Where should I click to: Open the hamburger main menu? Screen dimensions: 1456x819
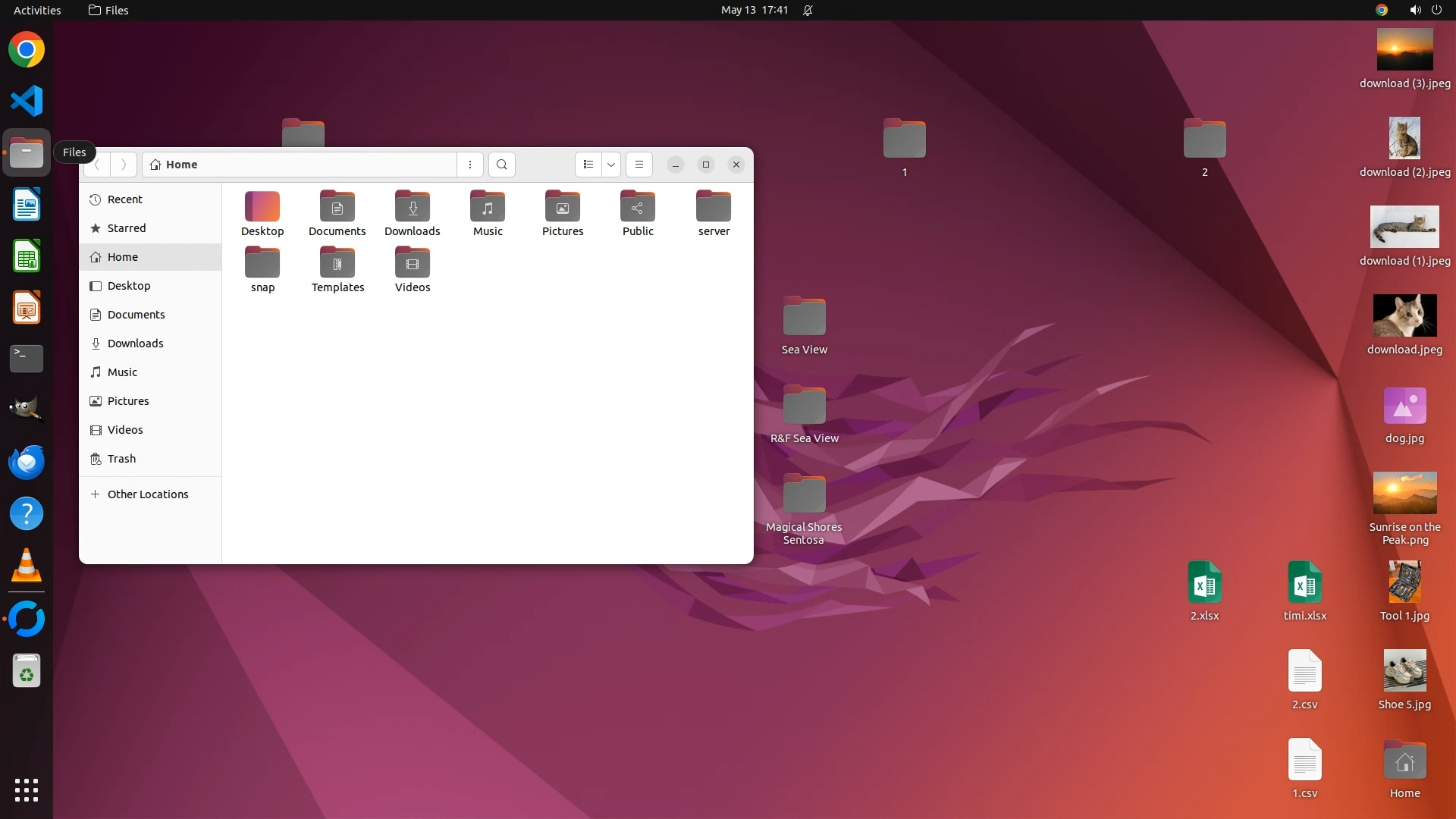(x=639, y=165)
